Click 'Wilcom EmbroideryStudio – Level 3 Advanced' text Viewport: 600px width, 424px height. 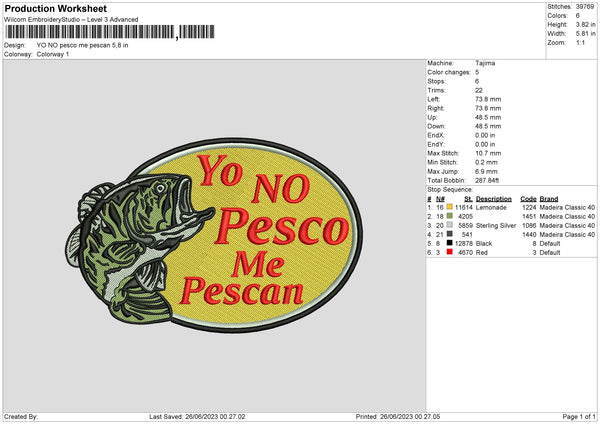(x=71, y=20)
